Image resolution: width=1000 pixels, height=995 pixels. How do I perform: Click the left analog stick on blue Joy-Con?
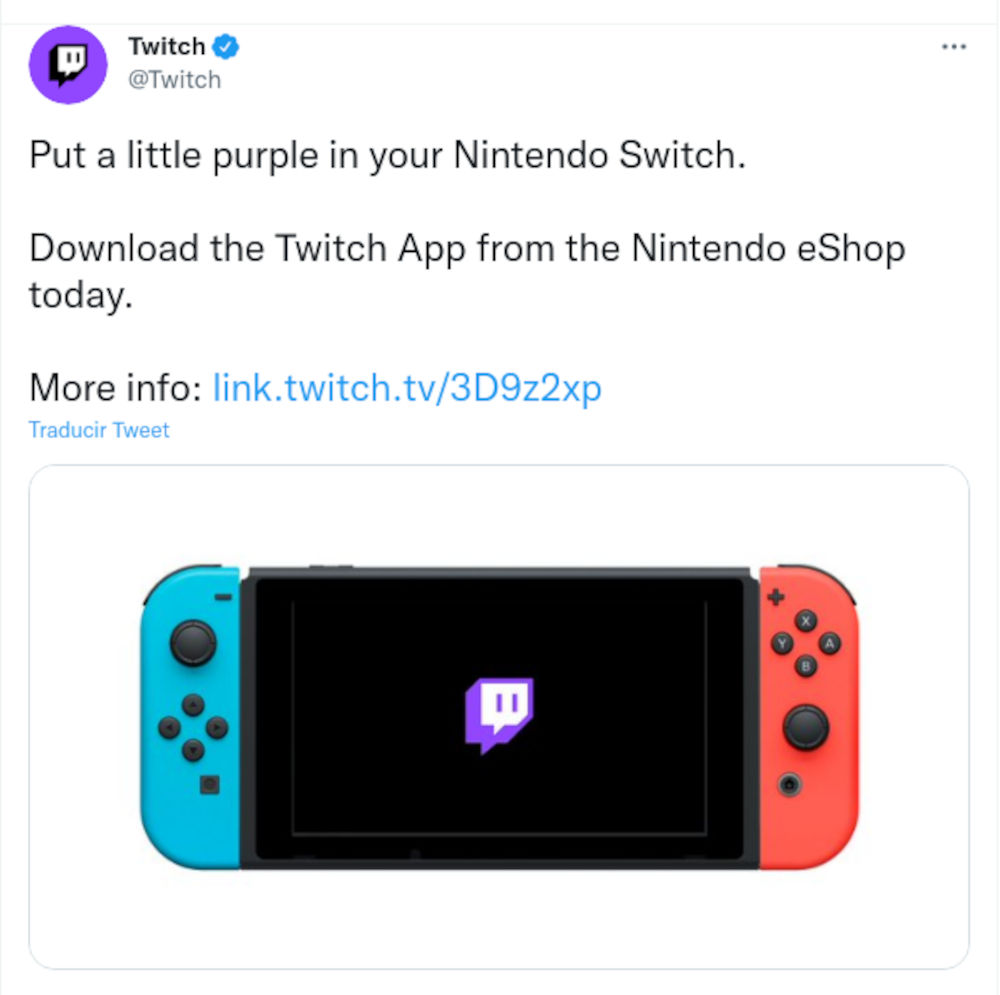[x=193, y=642]
